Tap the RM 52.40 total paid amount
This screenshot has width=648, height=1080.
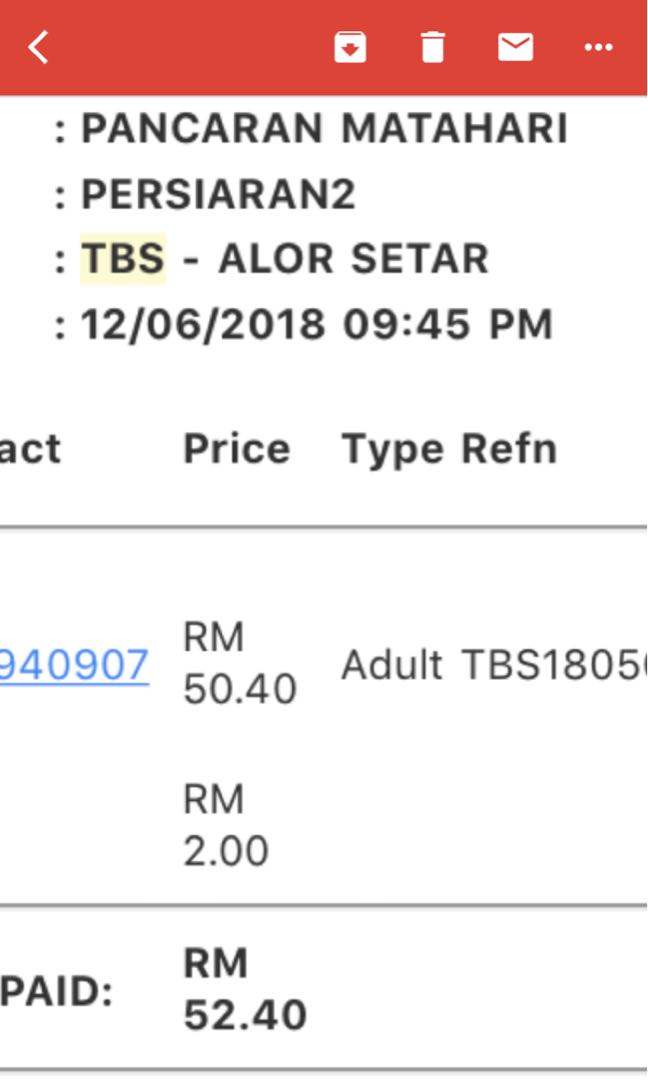click(245, 988)
